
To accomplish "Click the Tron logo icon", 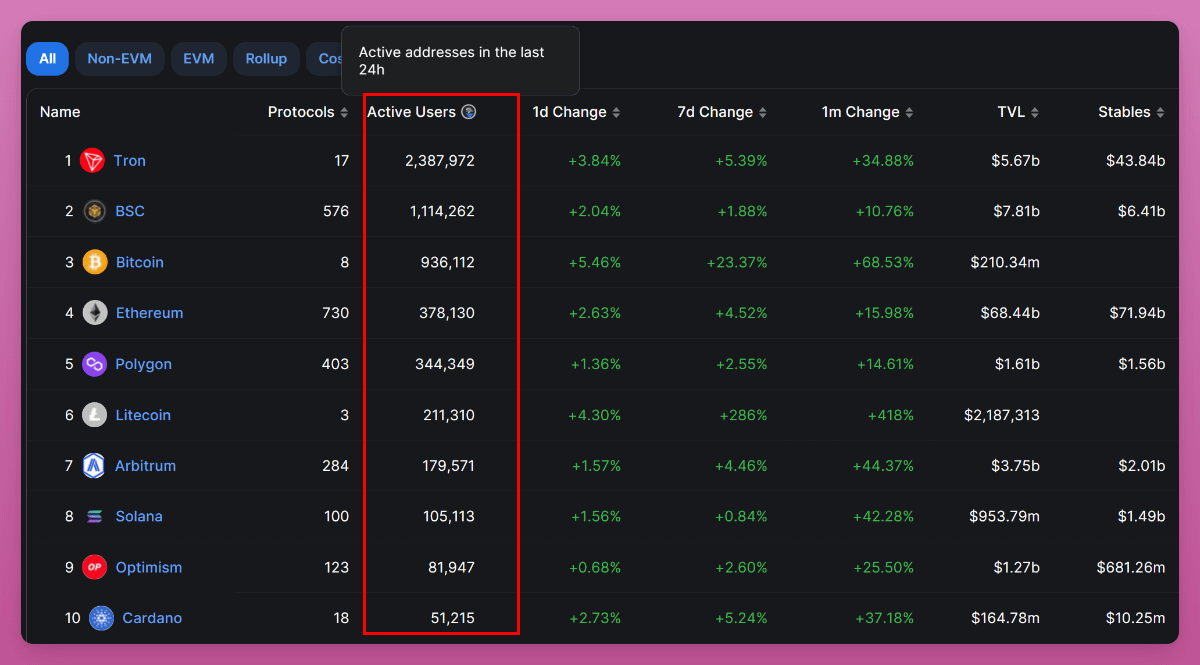I will click(x=93, y=160).
